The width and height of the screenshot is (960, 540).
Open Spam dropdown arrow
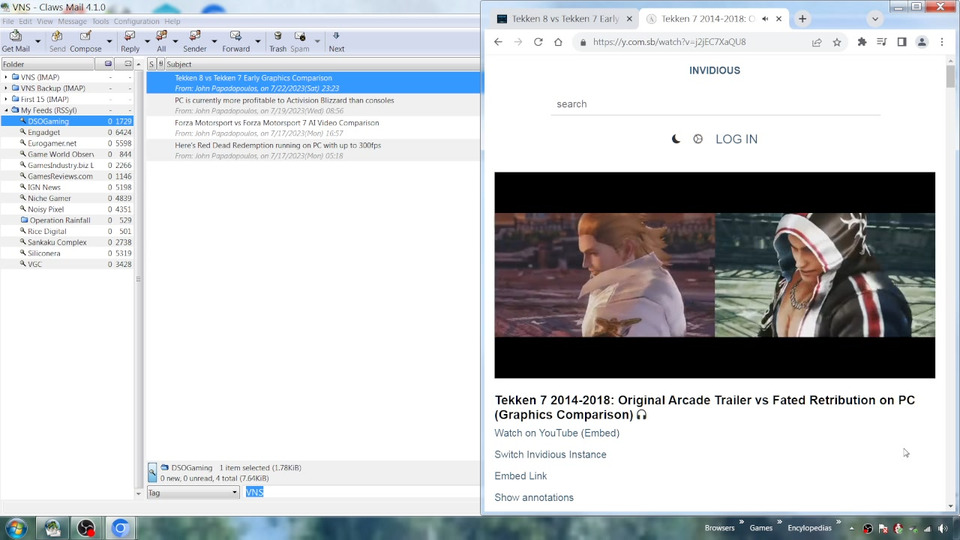(x=317, y=42)
